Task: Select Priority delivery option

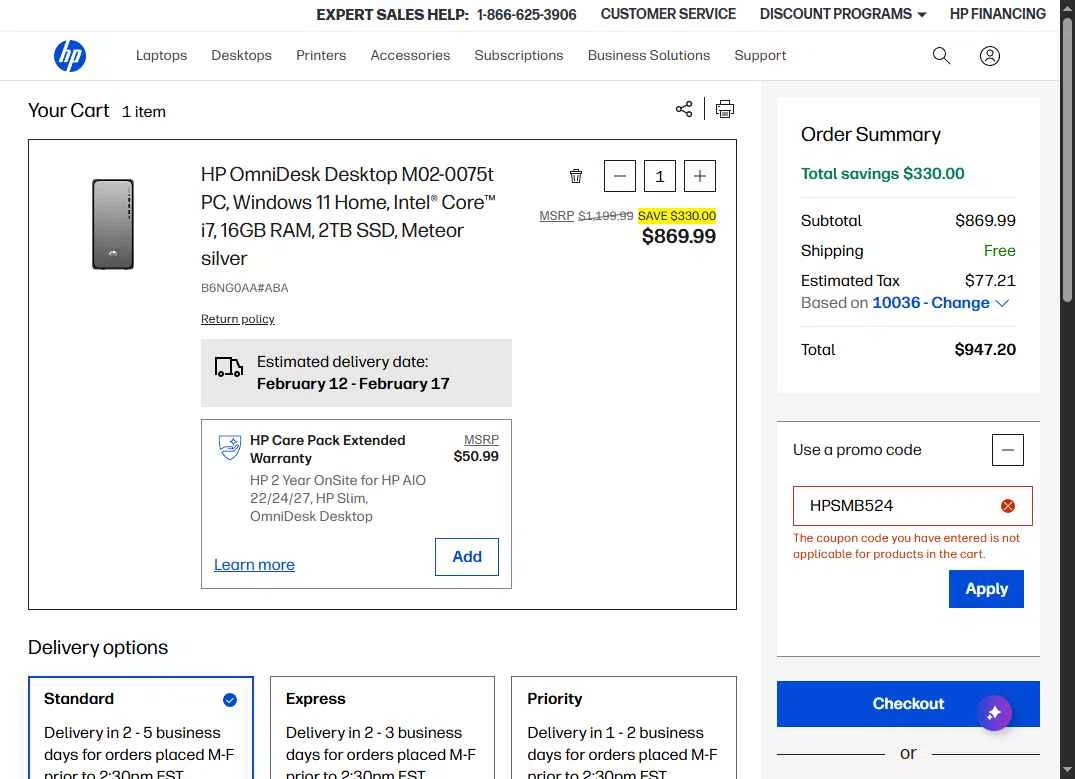Action: tap(624, 728)
